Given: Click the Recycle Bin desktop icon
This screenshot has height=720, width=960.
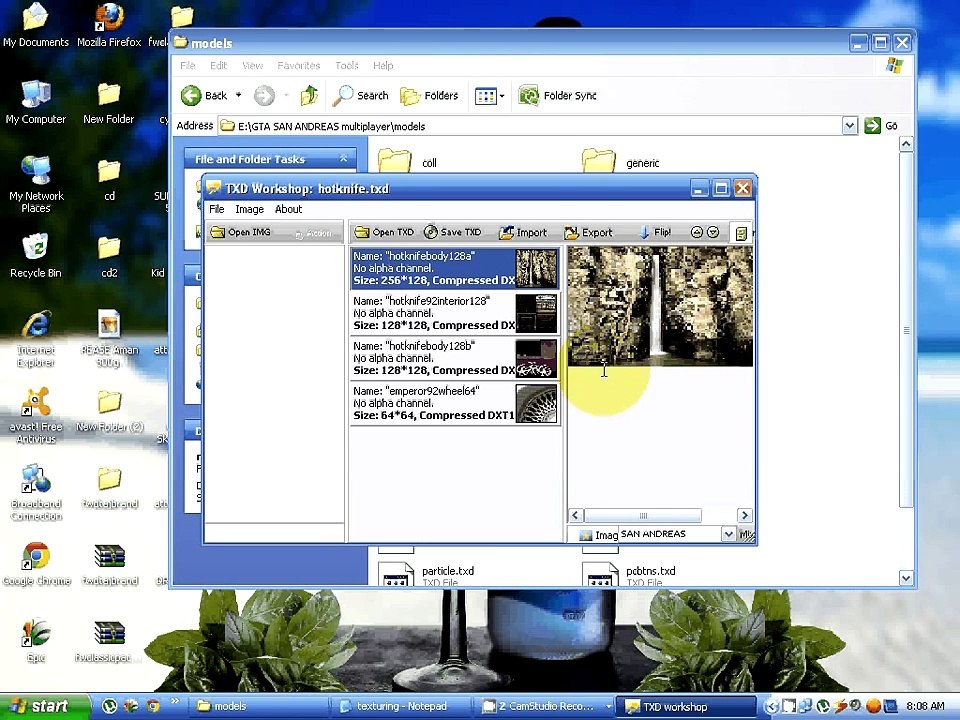Looking at the screenshot, I should click(x=36, y=256).
